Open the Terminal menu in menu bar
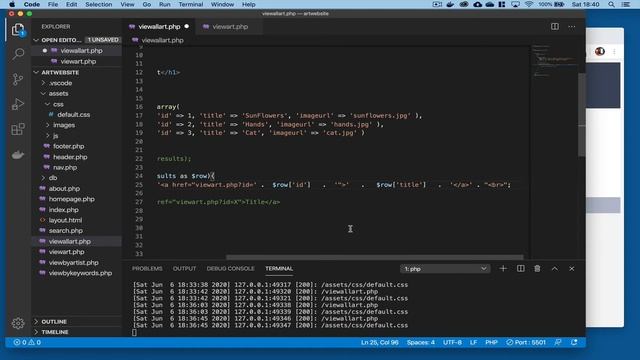 pos(191,4)
